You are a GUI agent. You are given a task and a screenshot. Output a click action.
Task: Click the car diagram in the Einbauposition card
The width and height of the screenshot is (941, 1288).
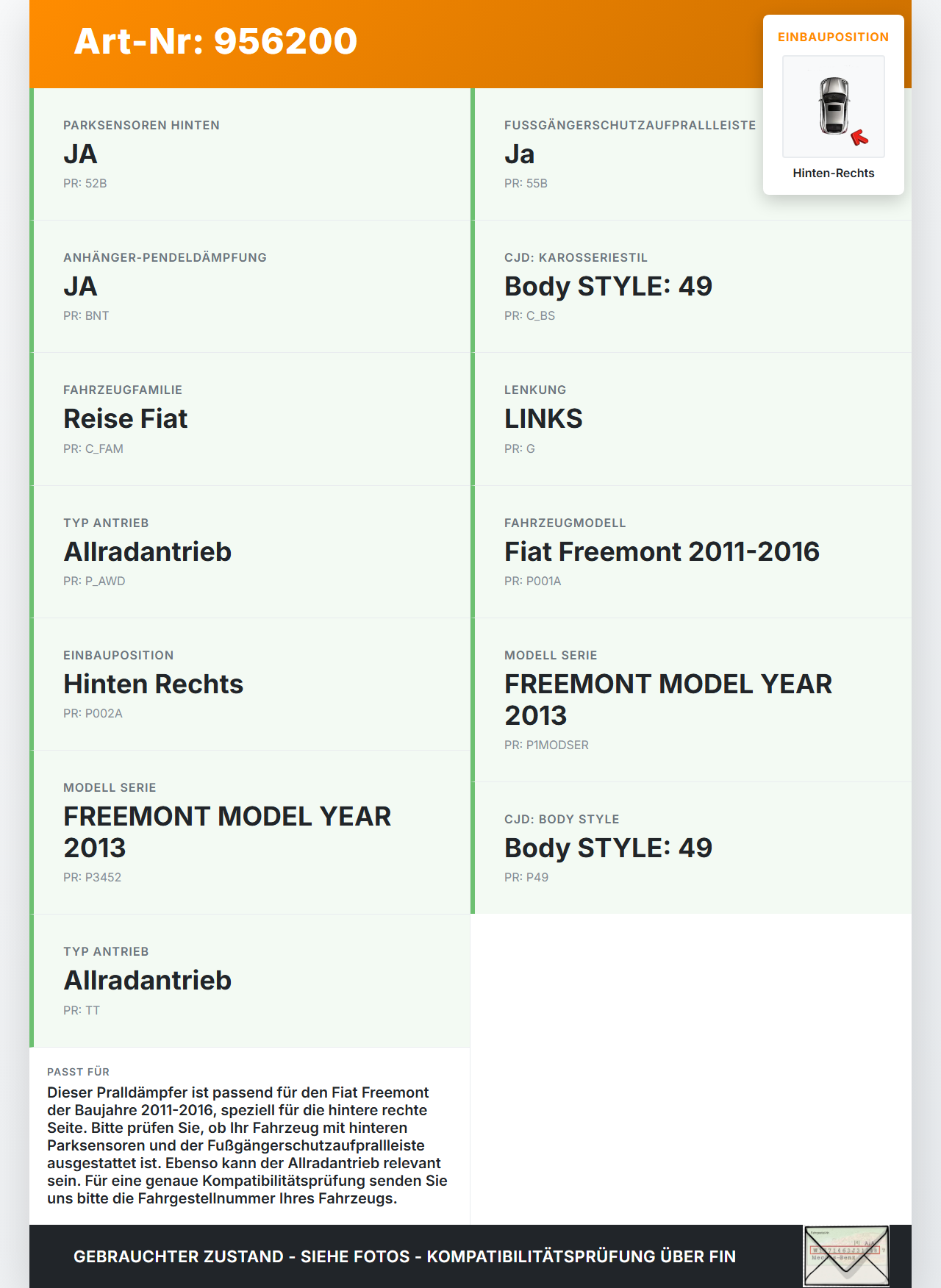coord(834,106)
